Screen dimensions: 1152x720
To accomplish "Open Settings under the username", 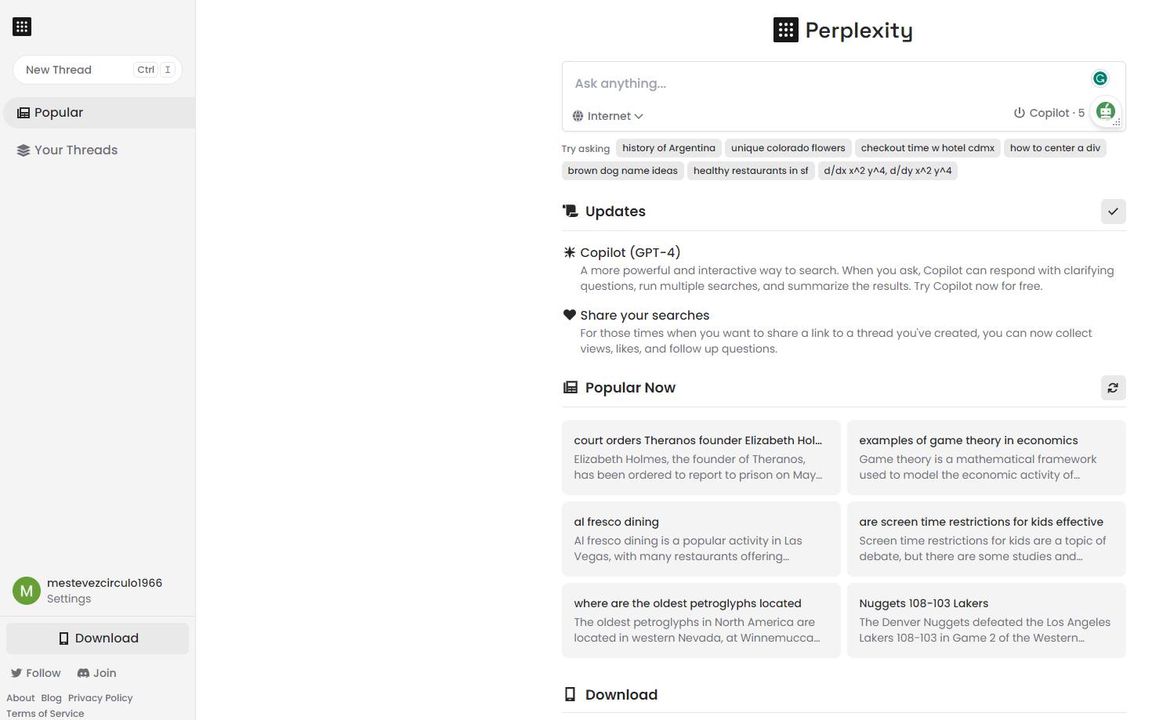I will tap(69, 599).
